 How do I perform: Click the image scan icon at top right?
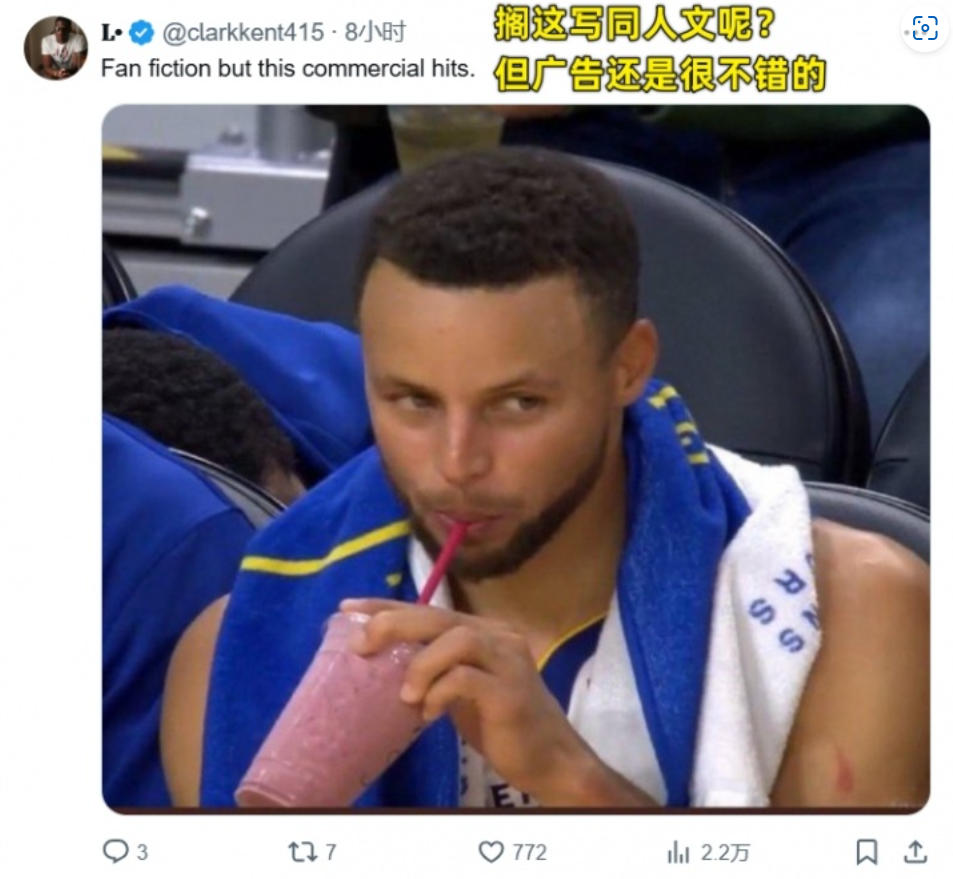pos(925,28)
